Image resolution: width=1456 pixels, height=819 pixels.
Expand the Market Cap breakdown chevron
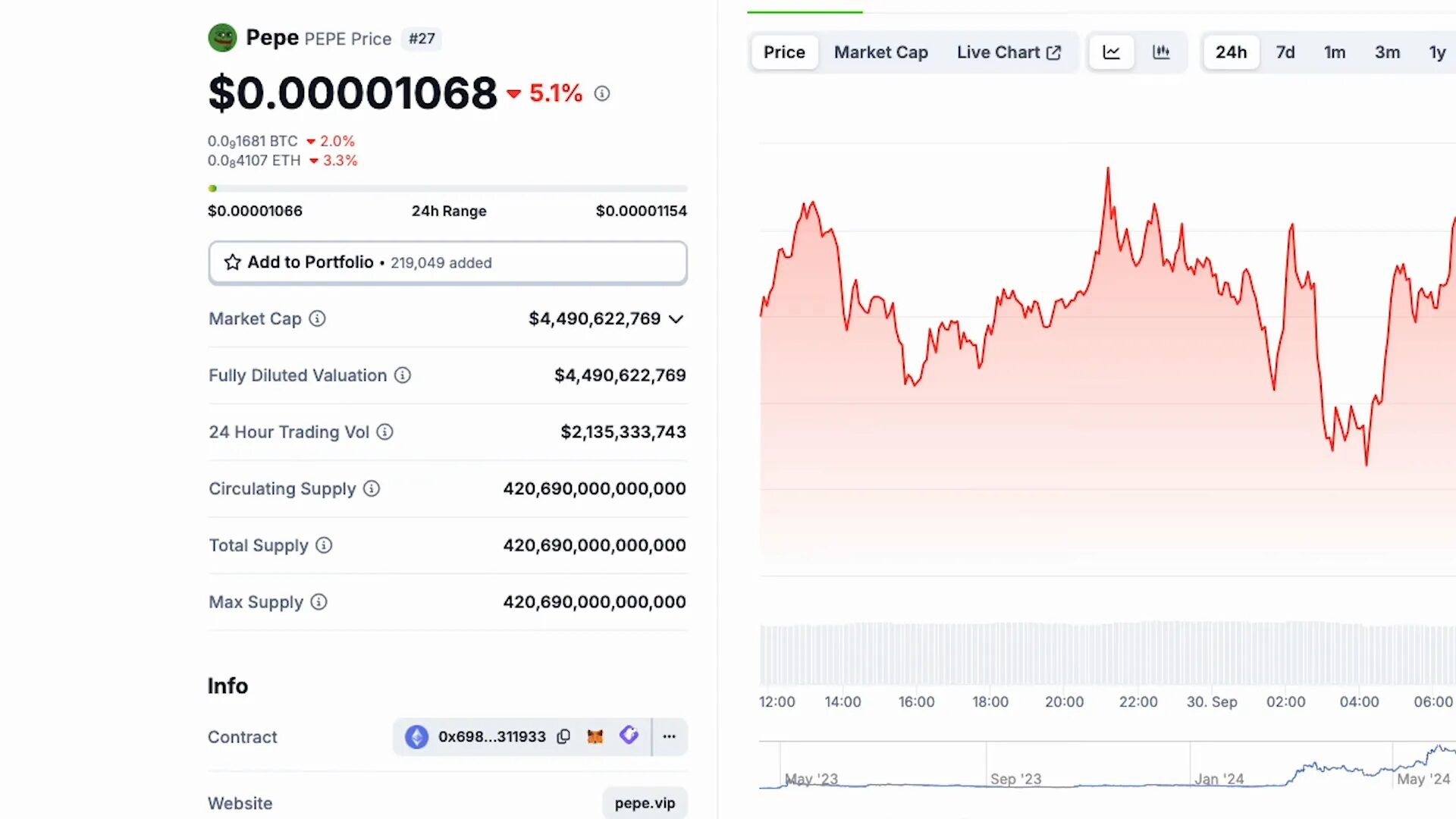675,318
